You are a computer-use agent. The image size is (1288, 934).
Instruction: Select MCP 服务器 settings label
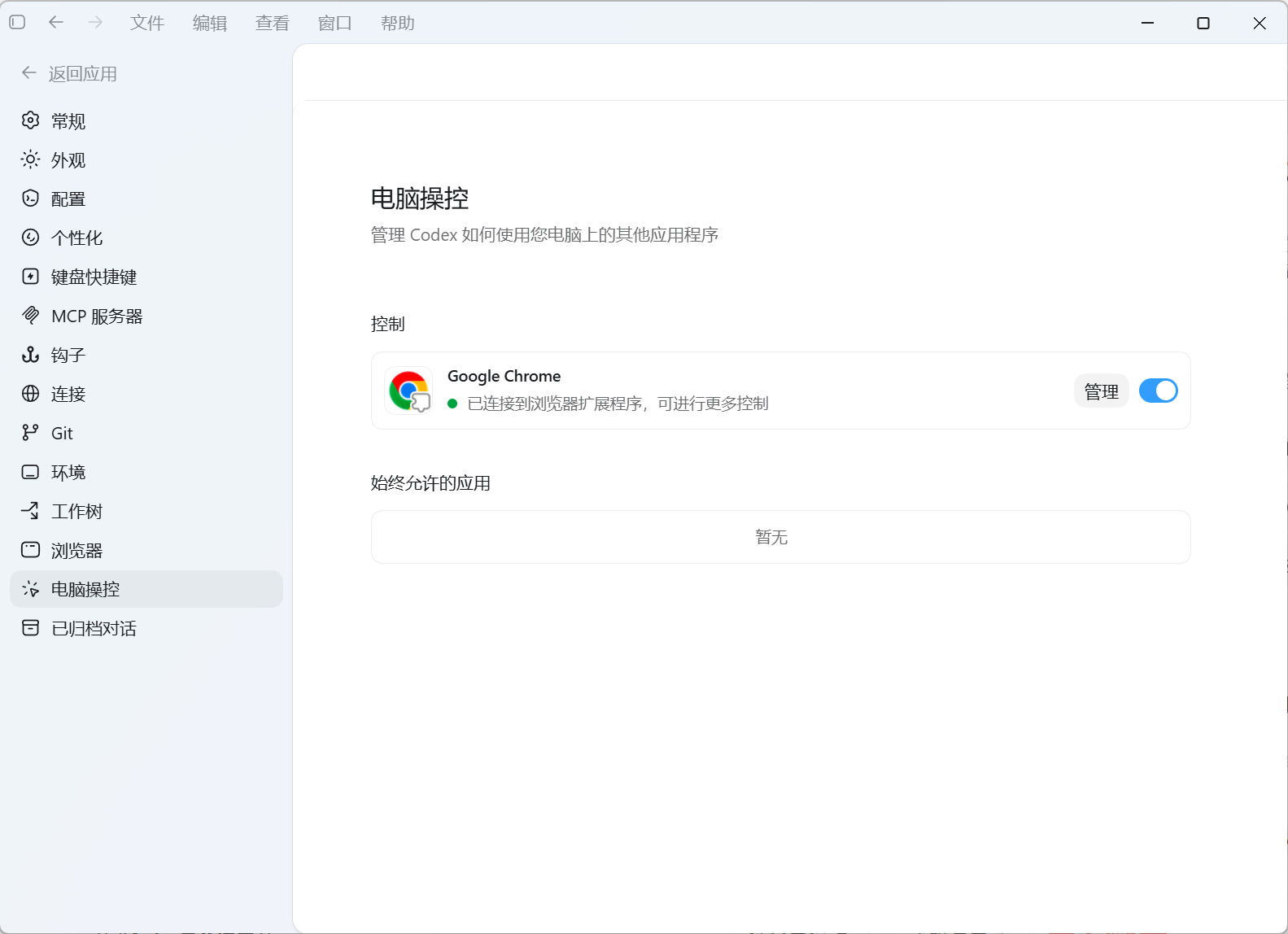(97, 316)
